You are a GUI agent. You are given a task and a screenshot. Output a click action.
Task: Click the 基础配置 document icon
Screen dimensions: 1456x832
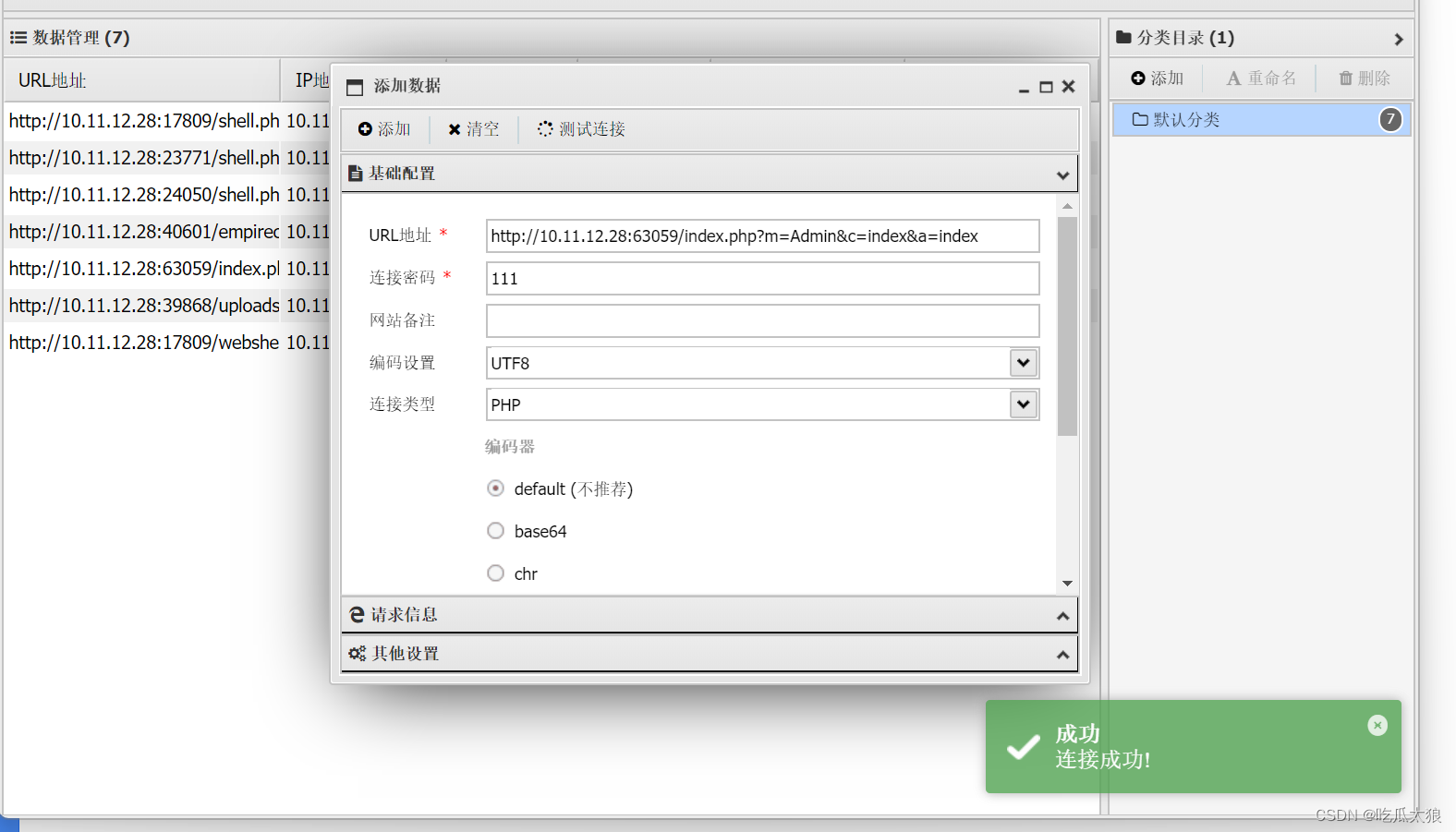[355, 174]
